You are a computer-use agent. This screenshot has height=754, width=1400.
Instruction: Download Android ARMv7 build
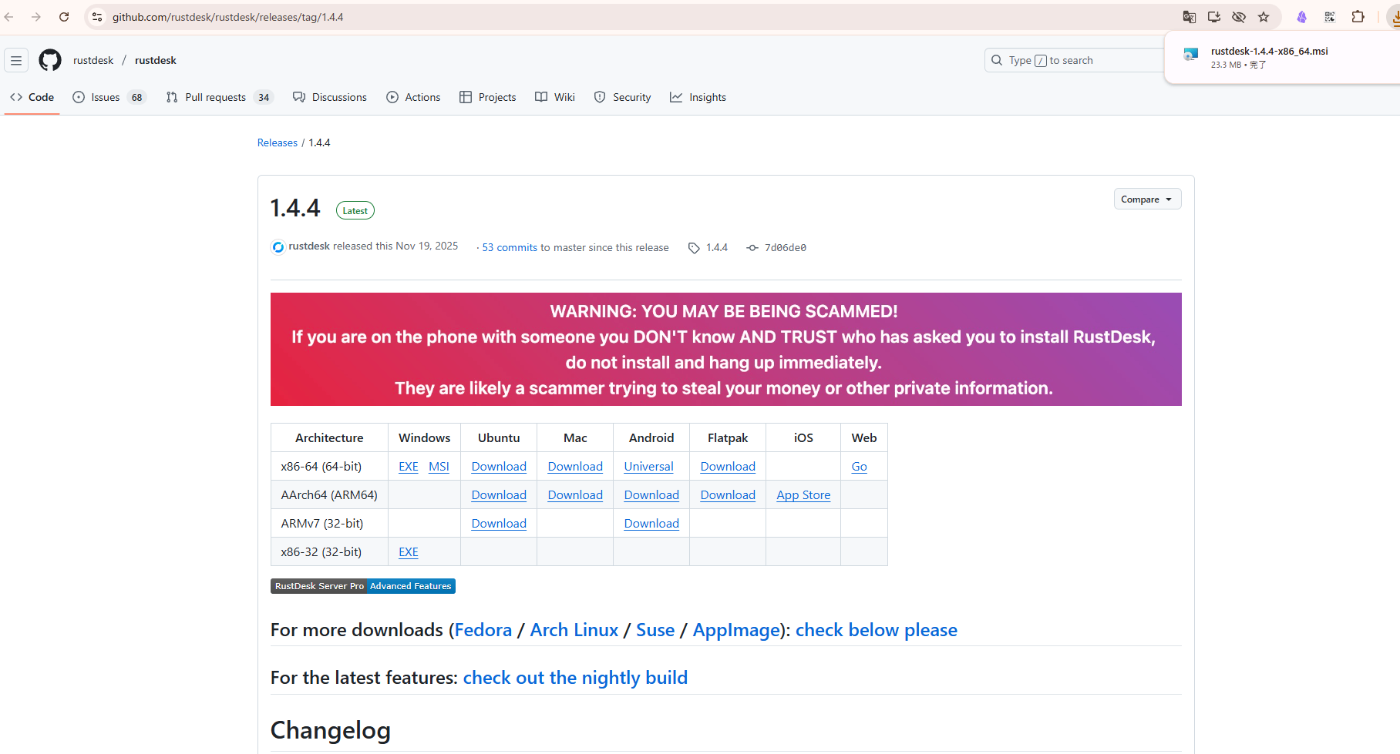coord(651,524)
